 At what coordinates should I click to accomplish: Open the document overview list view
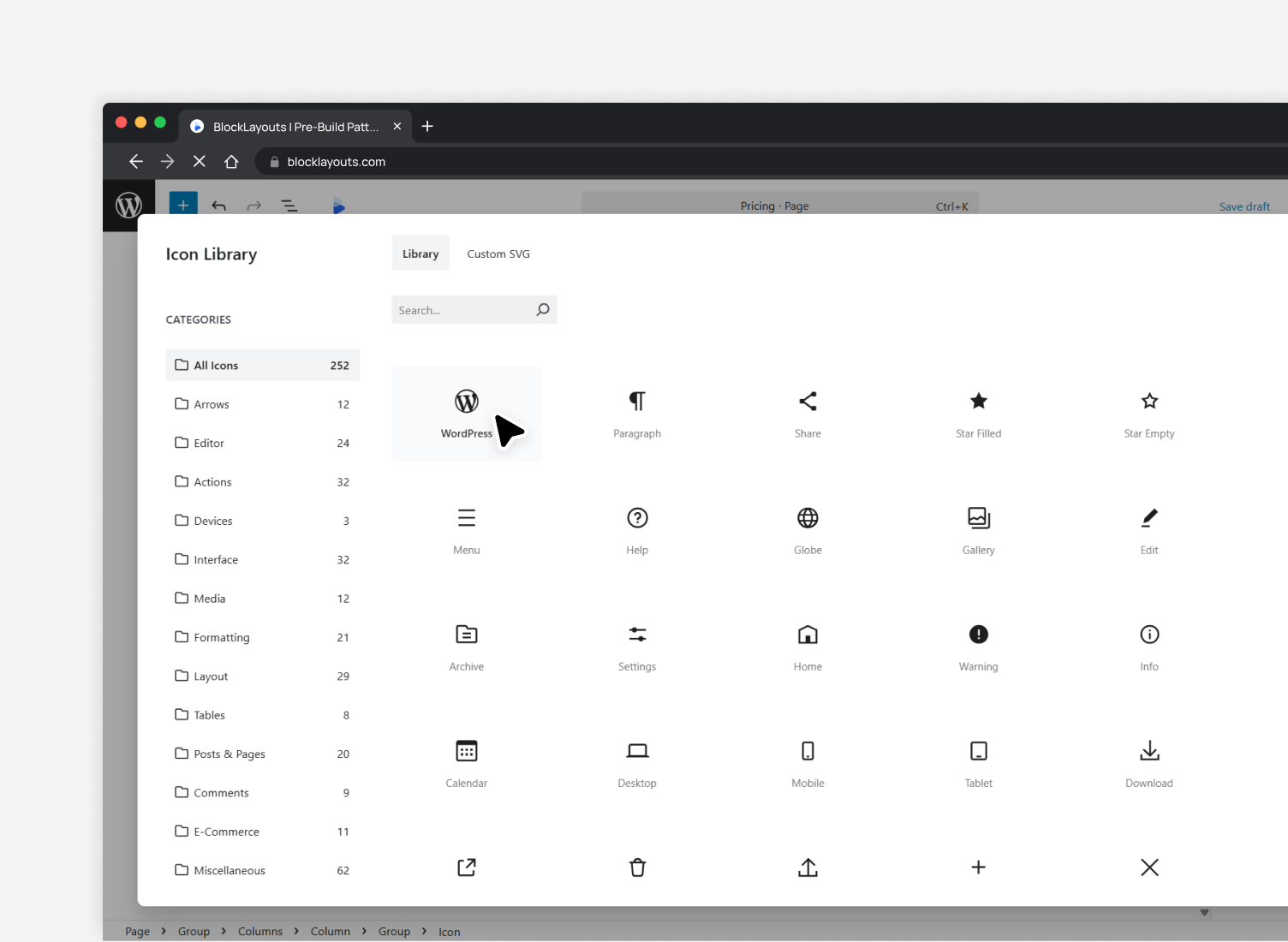coord(289,206)
